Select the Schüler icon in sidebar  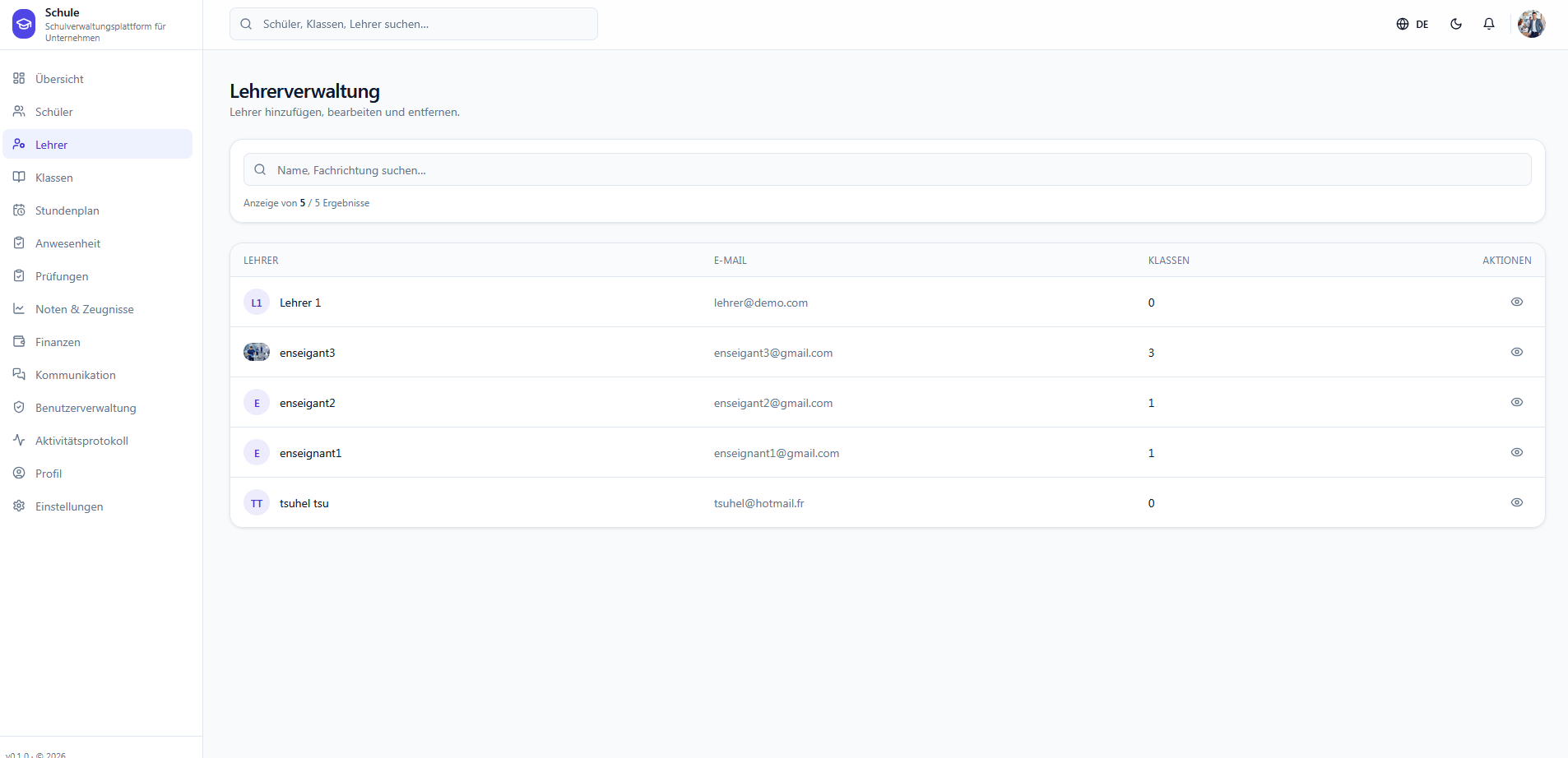coord(19,111)
